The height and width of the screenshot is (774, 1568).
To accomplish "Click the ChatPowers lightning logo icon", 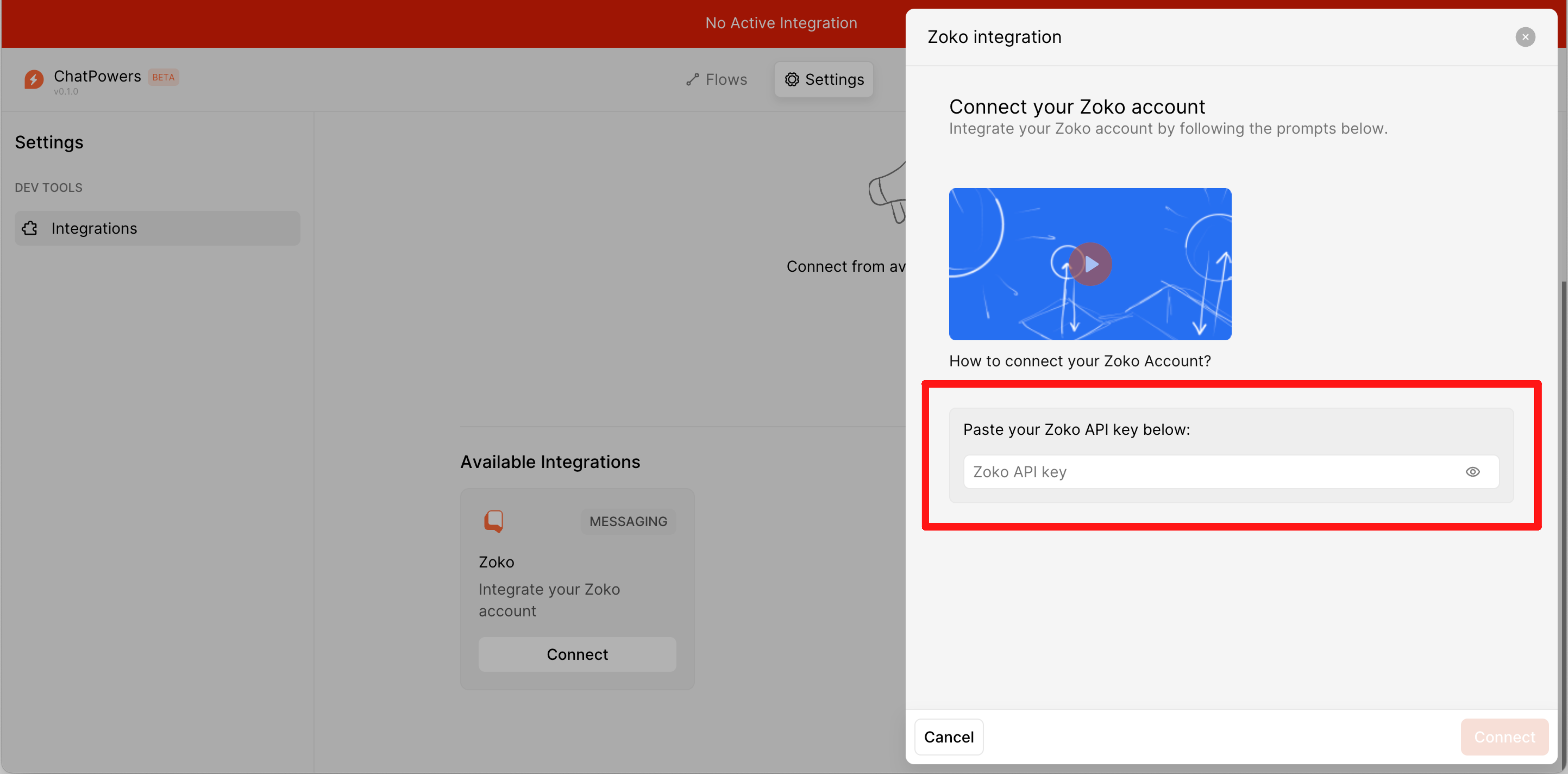I will click(x=34, y=79).
